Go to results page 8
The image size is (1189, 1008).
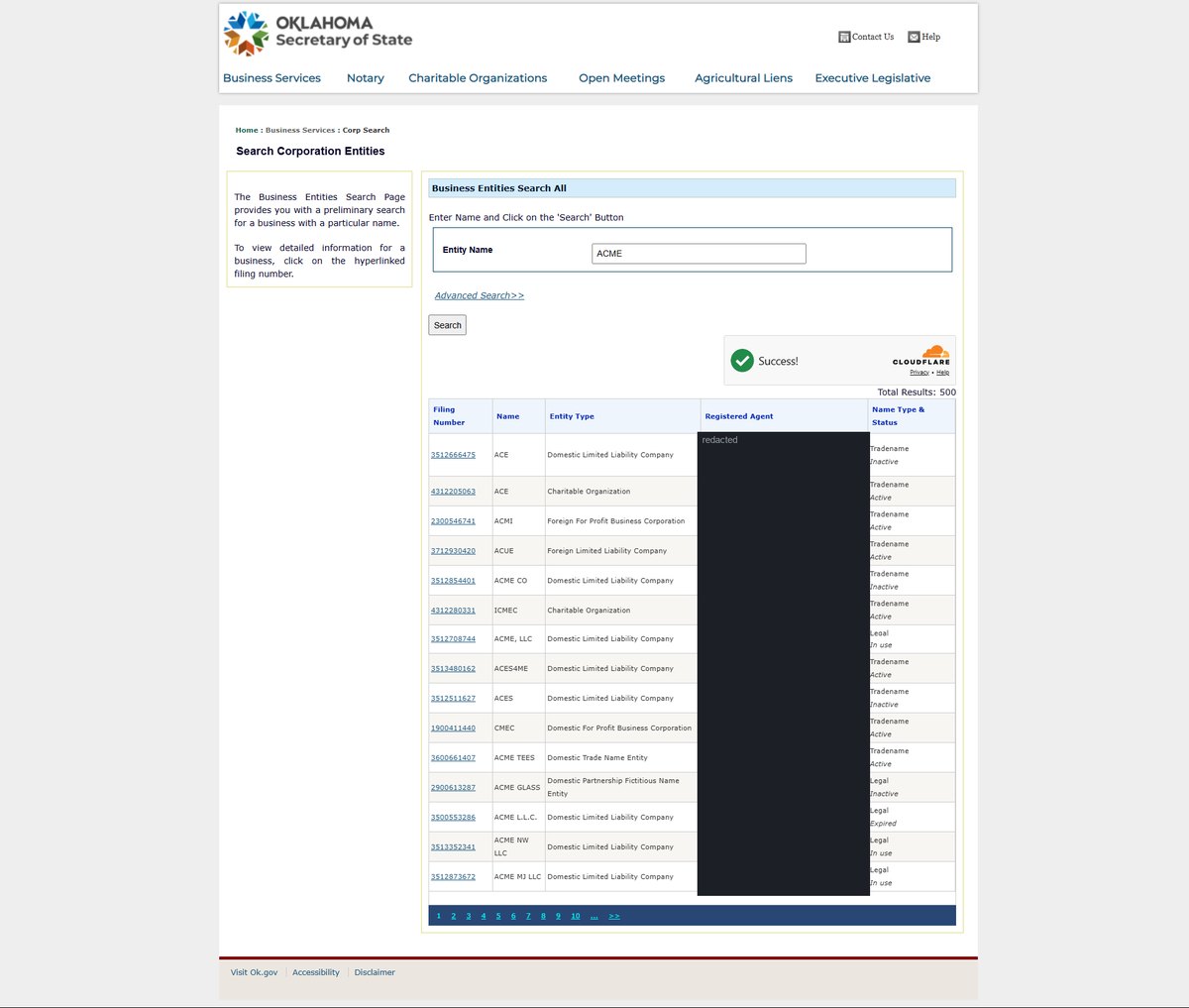[543, 916]
